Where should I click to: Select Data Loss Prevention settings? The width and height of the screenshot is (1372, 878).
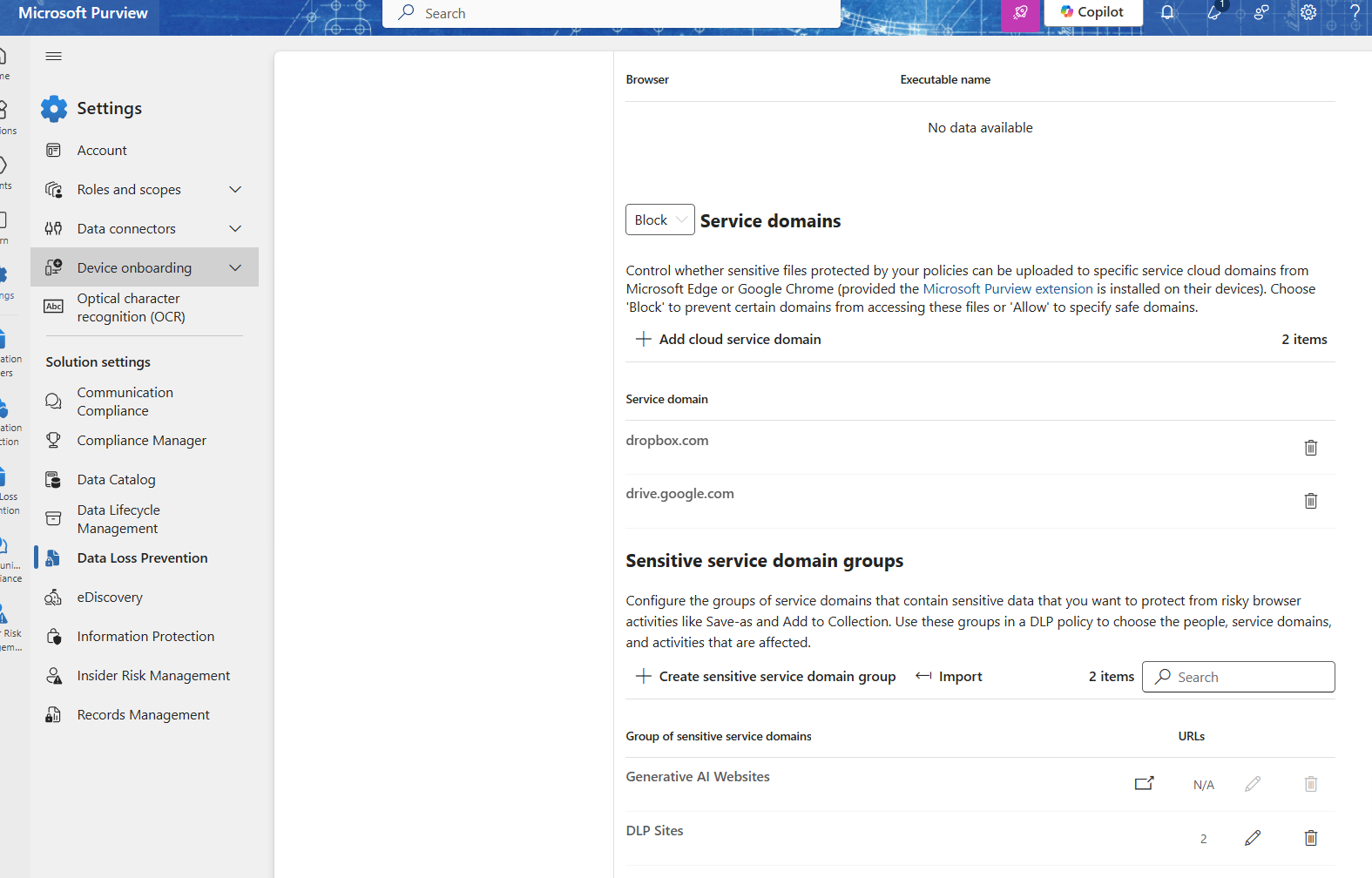click(x=142, y=557)
